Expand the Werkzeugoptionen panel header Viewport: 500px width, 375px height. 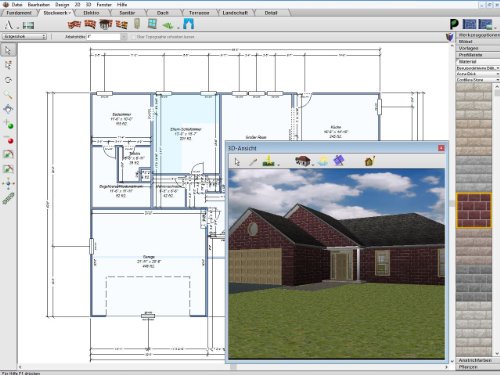(478, 35)
